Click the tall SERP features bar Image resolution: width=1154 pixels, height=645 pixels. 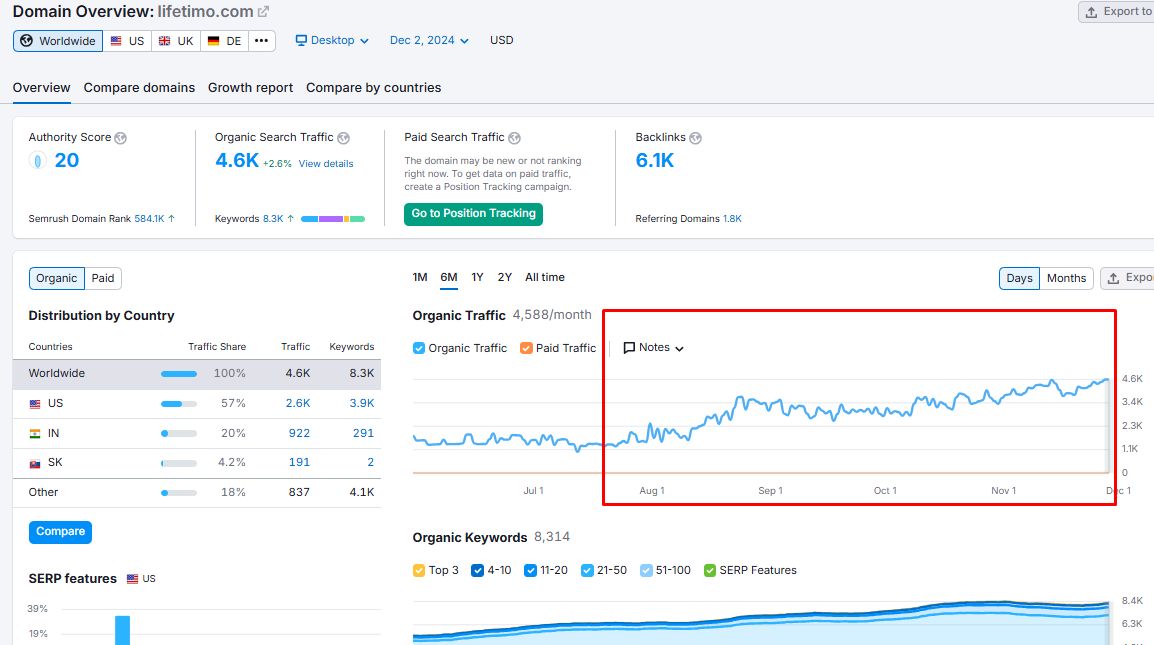(x=122, y=630)
